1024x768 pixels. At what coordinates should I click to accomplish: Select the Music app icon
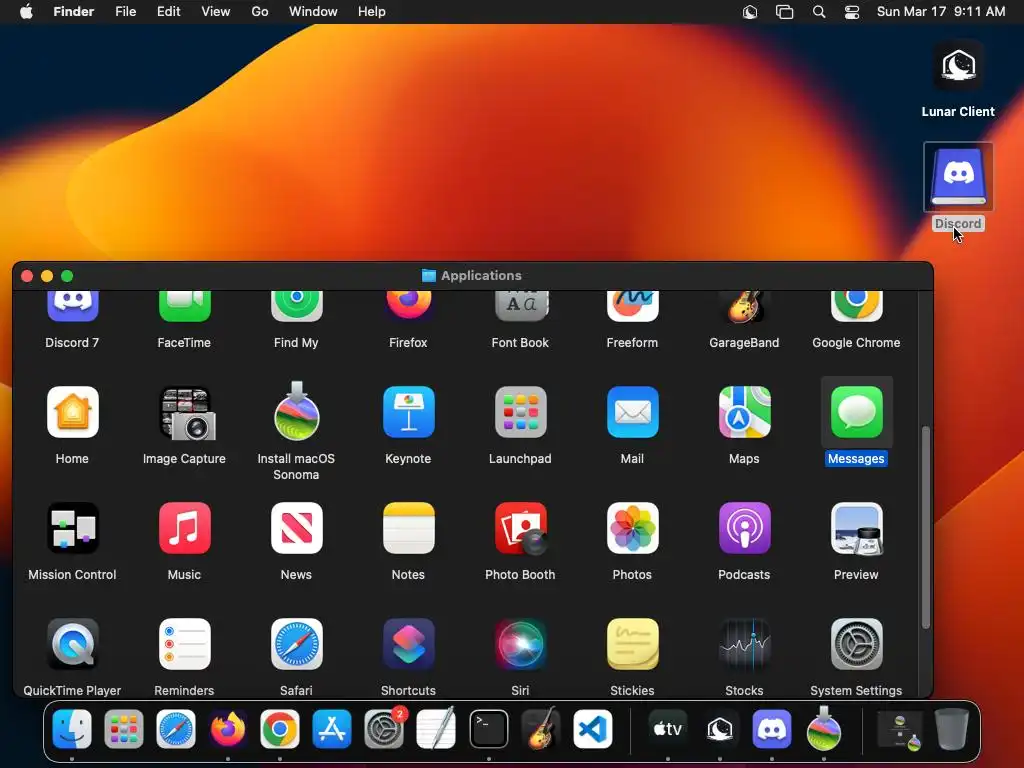(185, 528)
